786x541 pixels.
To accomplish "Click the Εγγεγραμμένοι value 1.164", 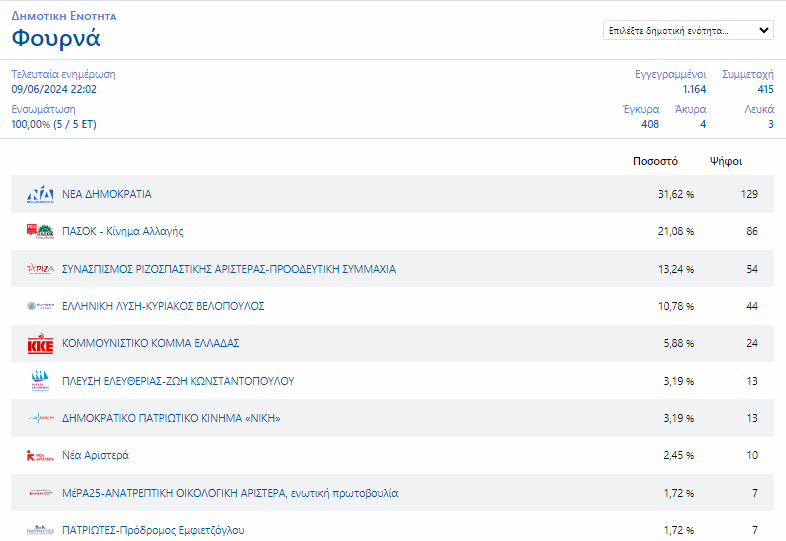I will [694, 89].
